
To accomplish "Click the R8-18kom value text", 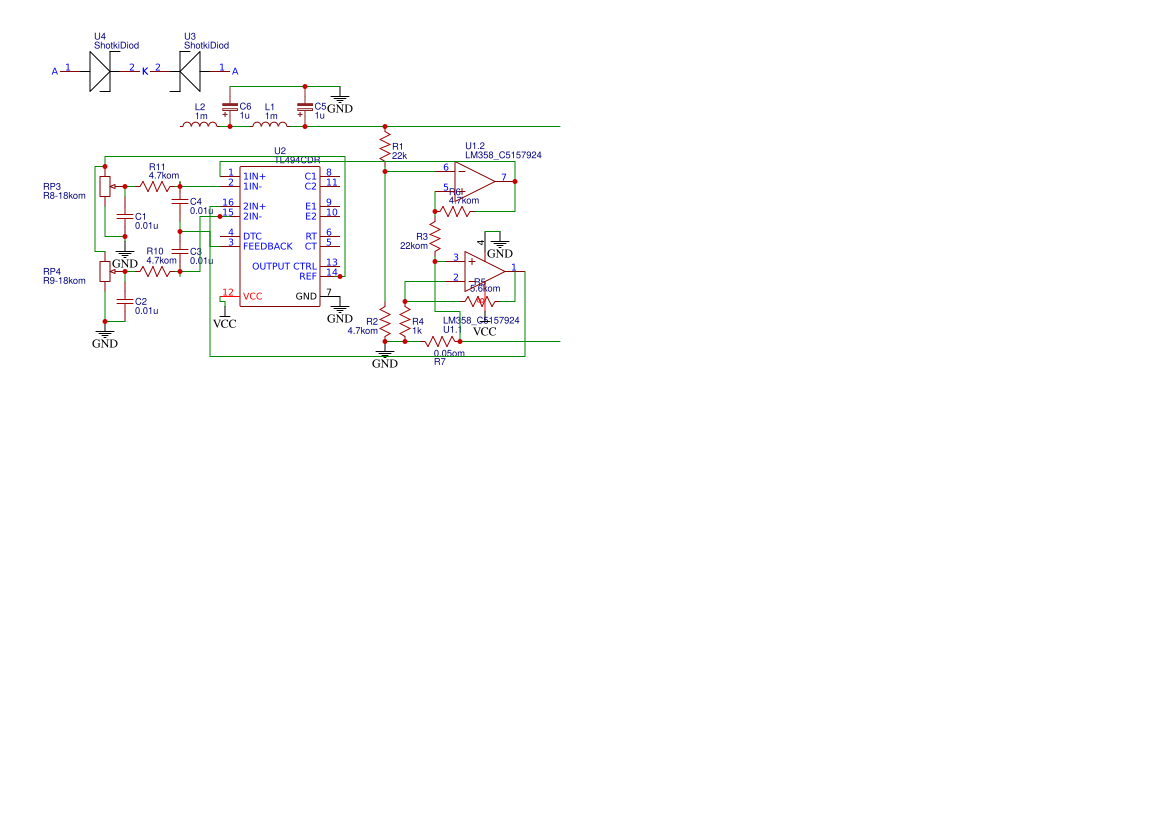I will [x=64, y=196].
